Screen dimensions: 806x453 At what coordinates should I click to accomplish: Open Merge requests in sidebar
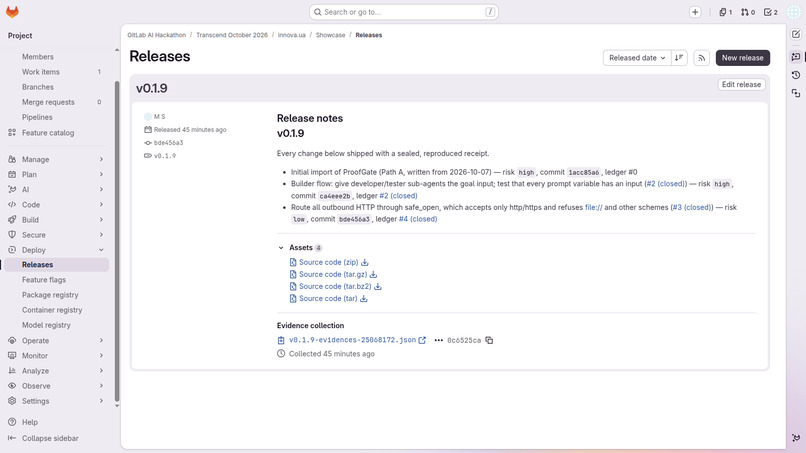point(57,102)
